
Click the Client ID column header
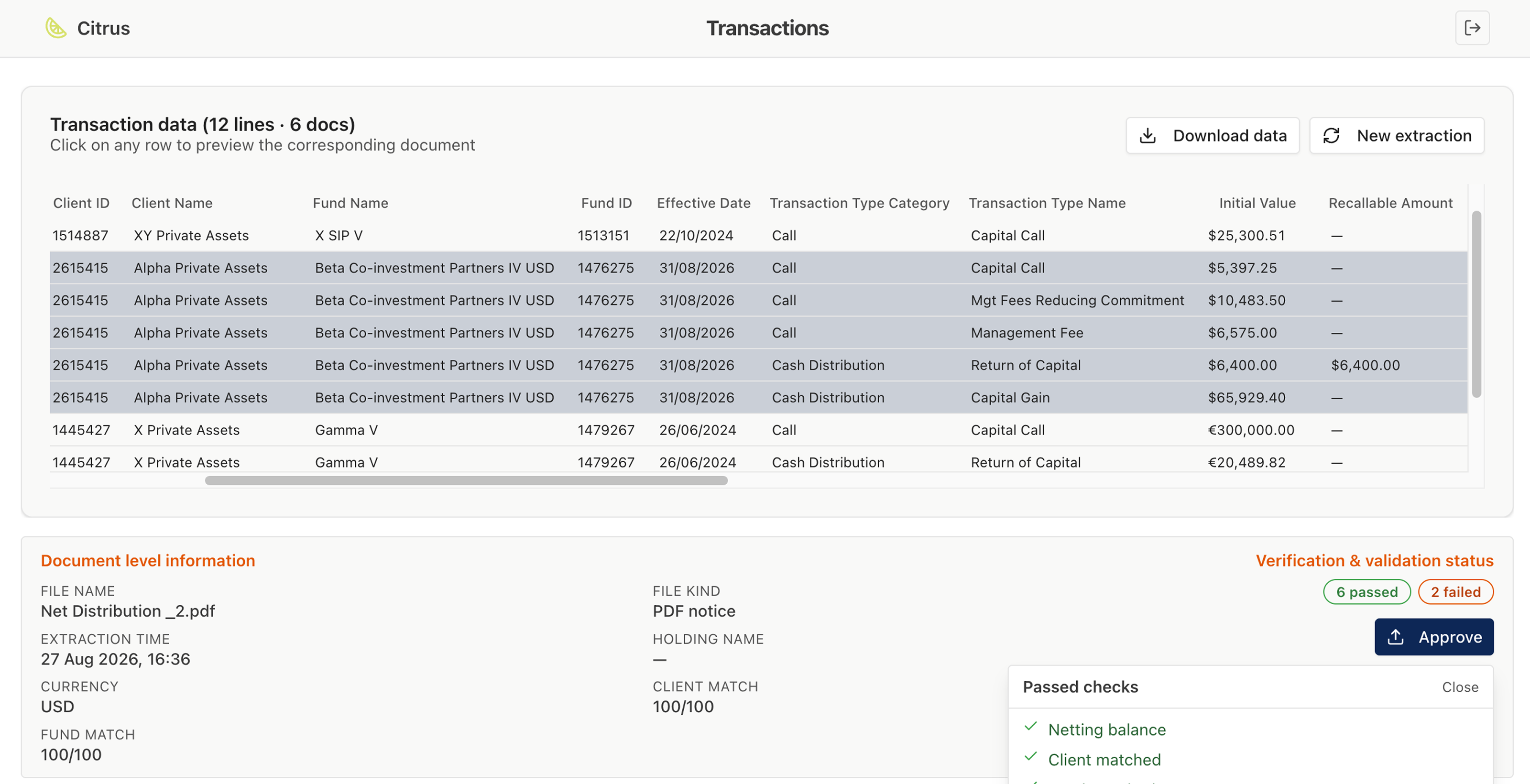(81, 203)
